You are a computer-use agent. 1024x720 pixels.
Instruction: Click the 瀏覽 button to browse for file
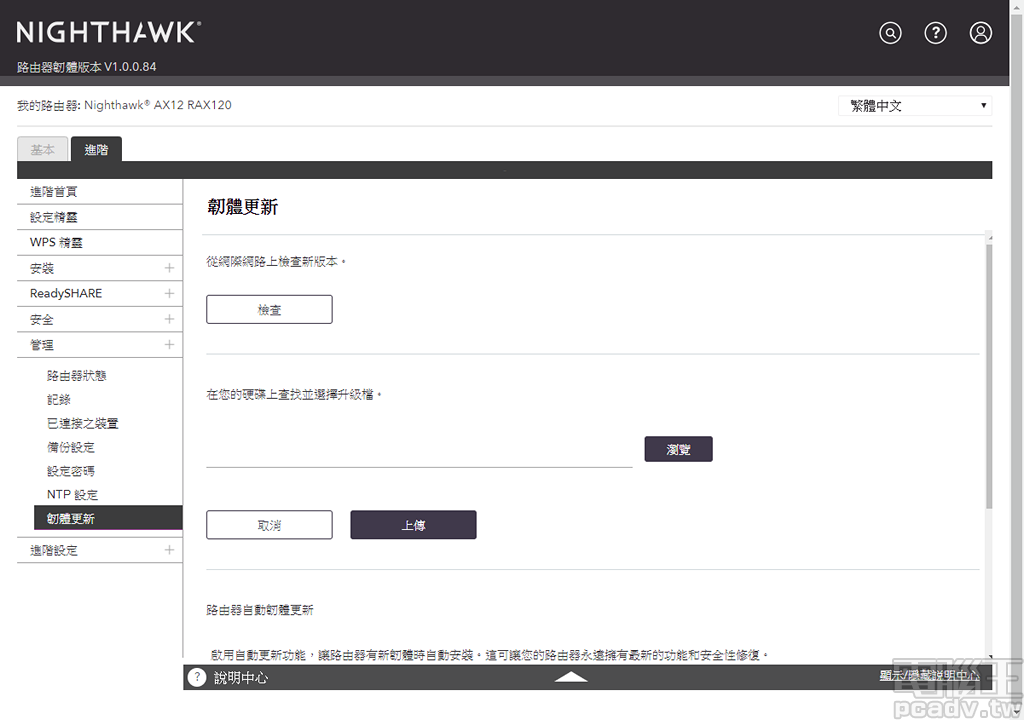[678, 449]
